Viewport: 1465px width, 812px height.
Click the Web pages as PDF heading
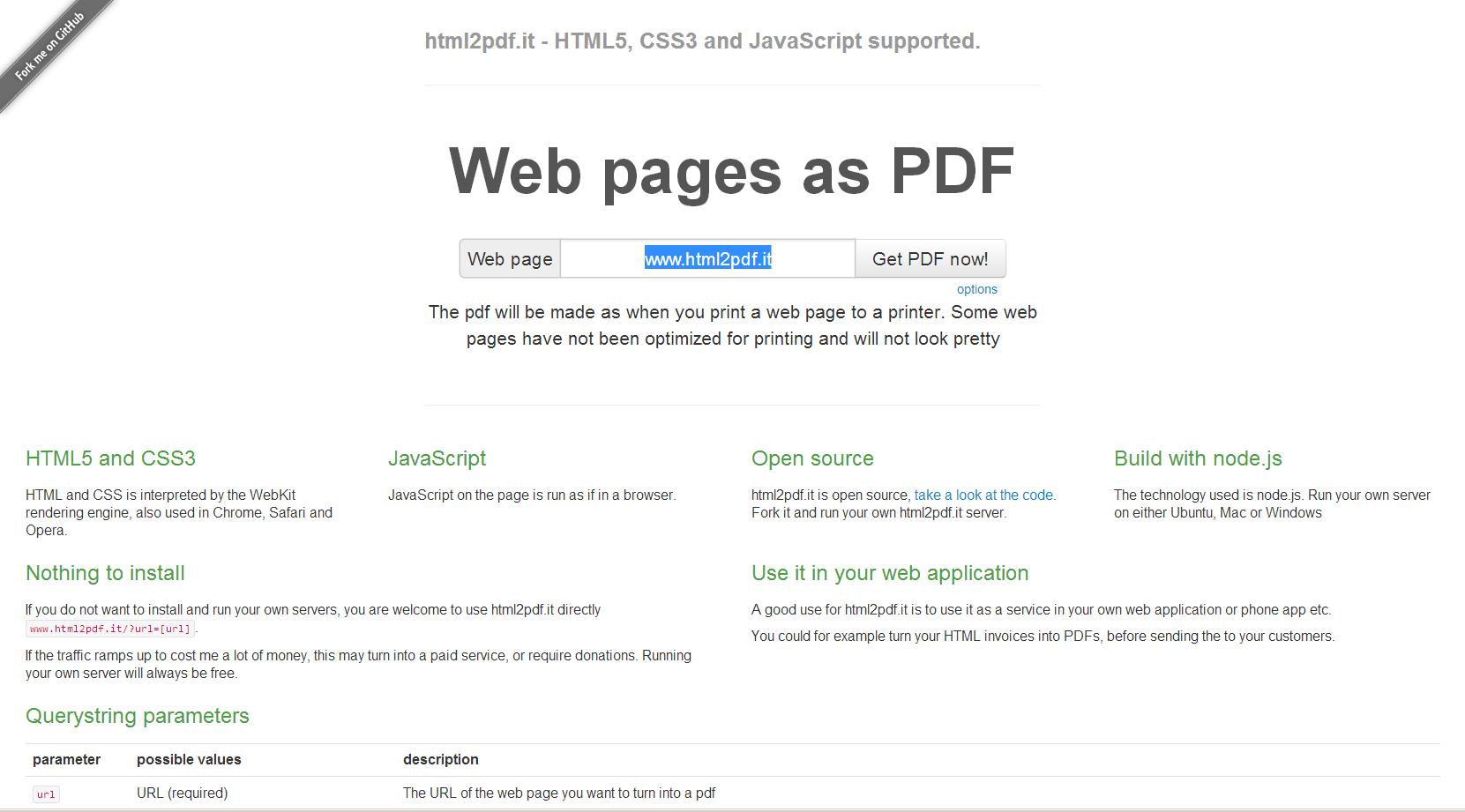(x=732, y=171)
